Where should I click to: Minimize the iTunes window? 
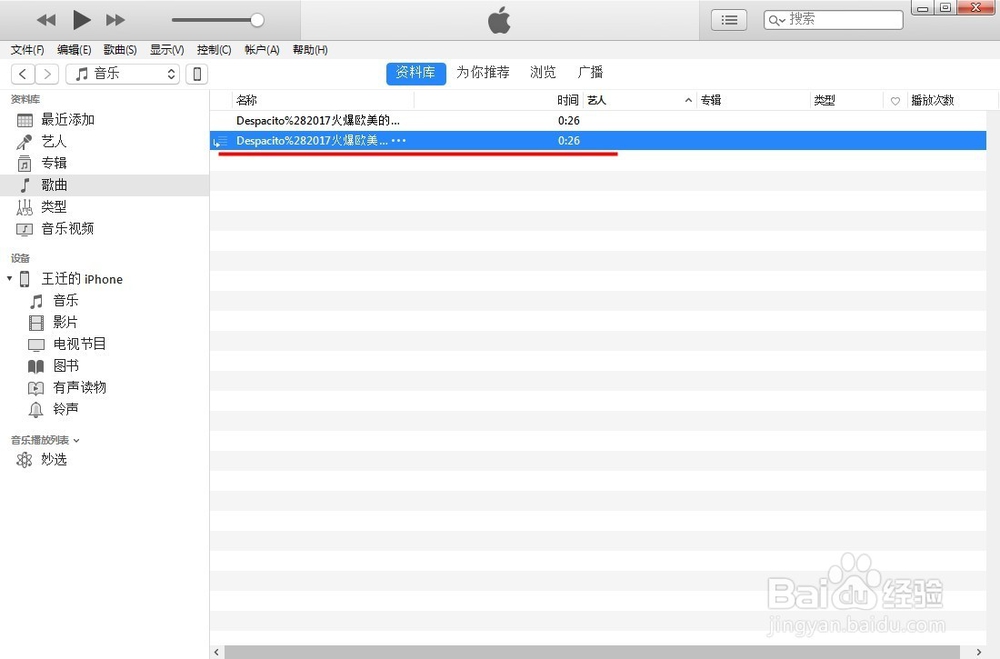tap(922, 8)
